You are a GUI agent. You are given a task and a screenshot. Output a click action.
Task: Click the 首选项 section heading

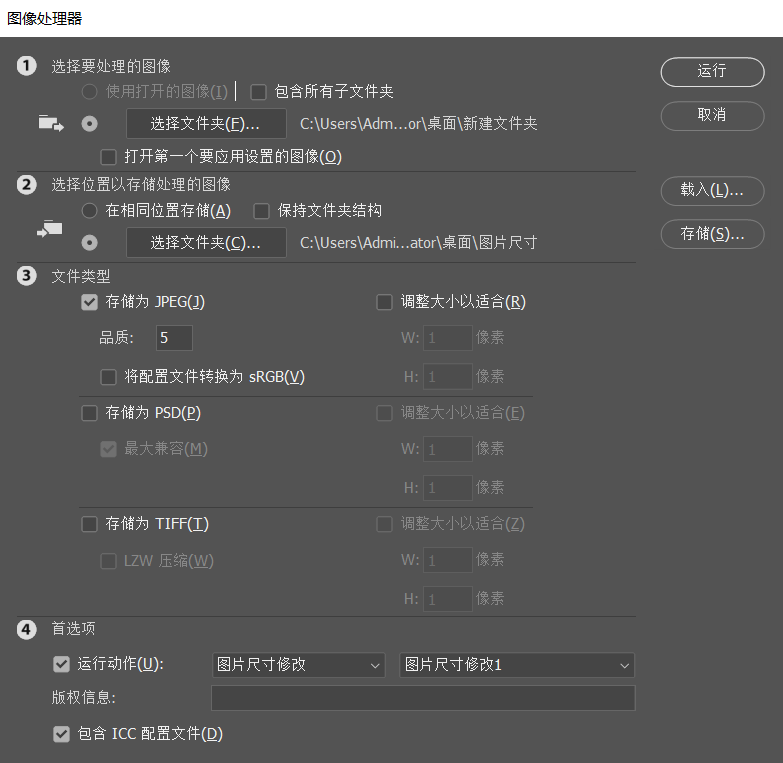(73, 629)
